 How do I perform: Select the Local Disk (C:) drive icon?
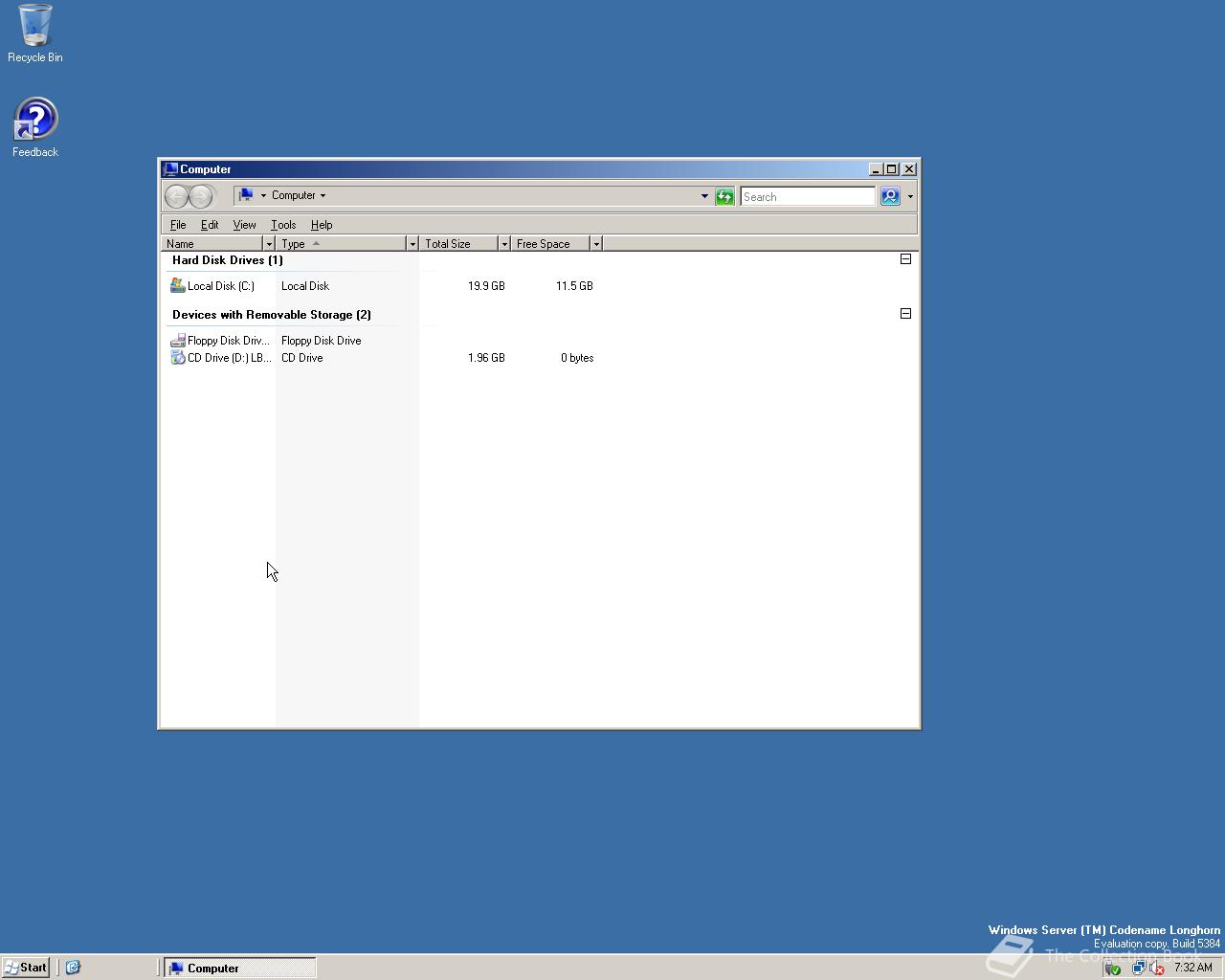click(177, 285)
